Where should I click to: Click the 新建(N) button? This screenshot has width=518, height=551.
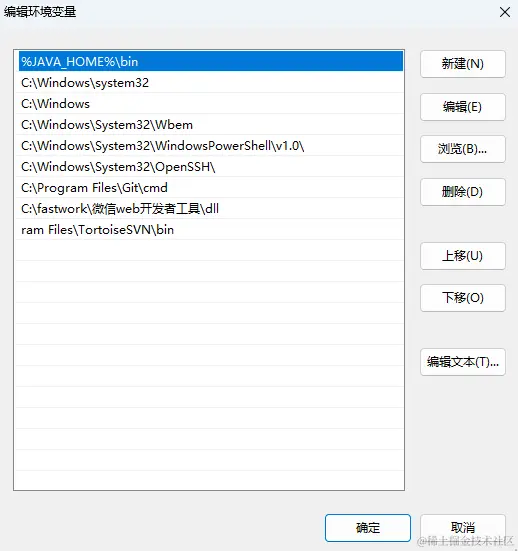point(463,64)
